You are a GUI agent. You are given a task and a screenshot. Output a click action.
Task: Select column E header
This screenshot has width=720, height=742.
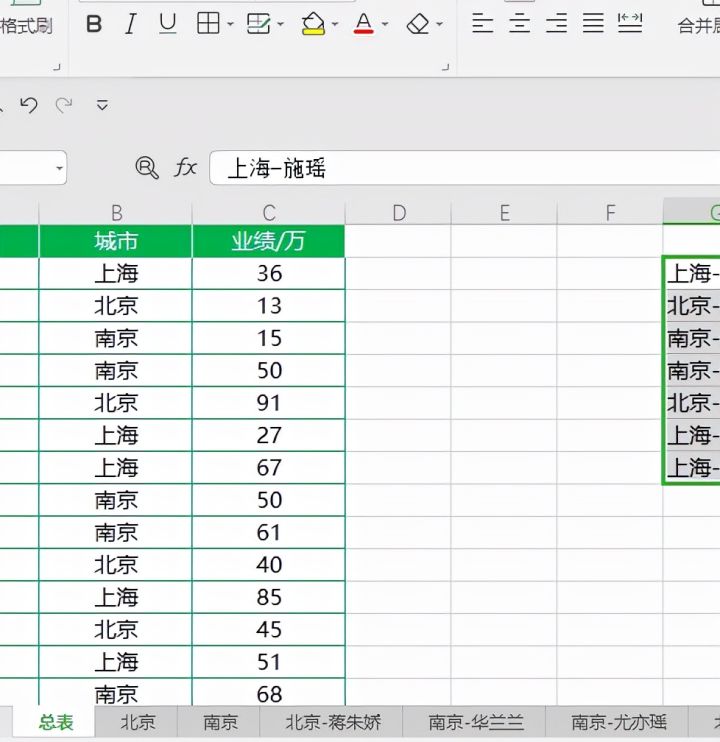[x=504, y=213]
